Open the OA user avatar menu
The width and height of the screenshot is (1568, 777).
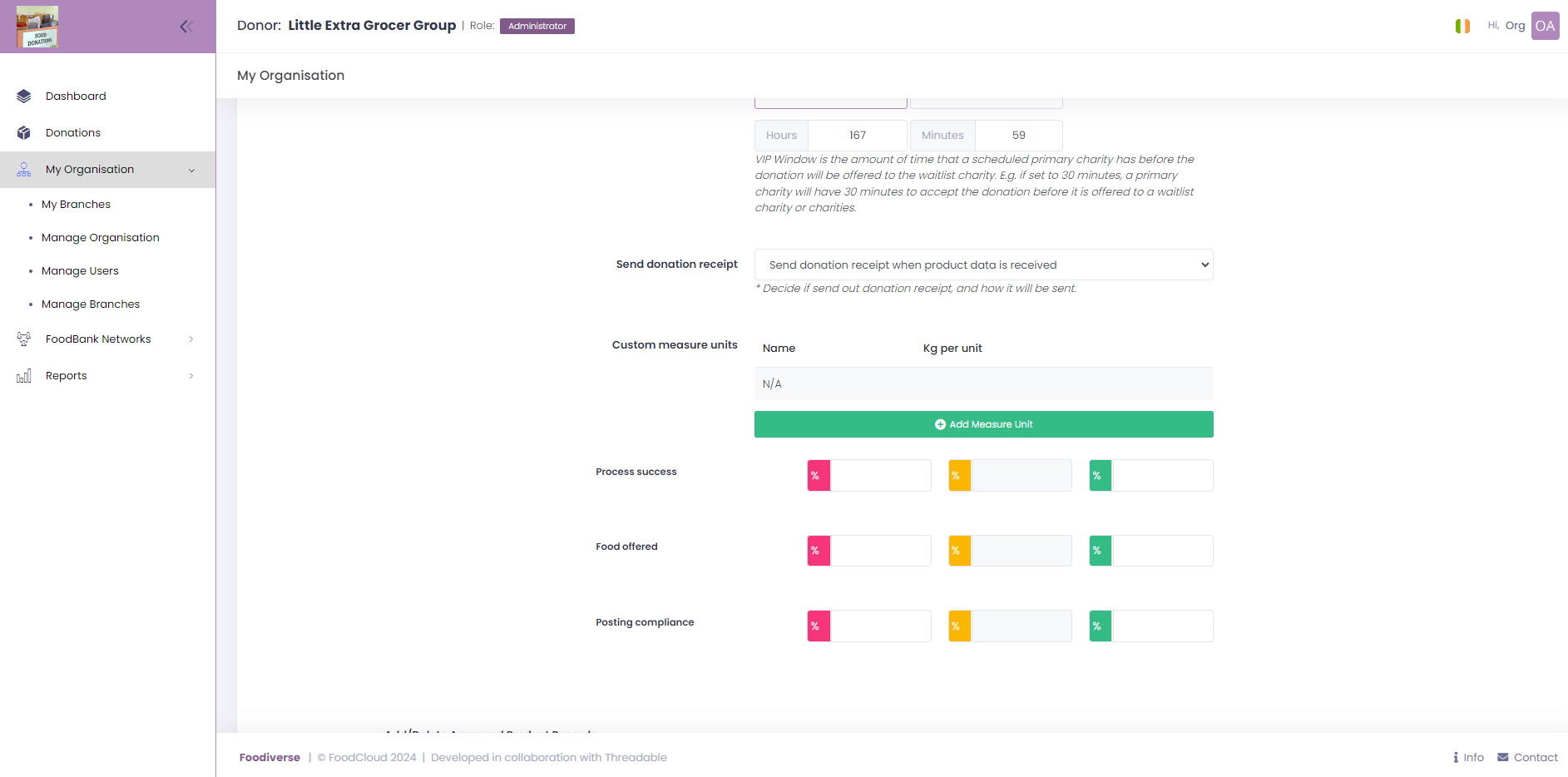coord(1546,26)
